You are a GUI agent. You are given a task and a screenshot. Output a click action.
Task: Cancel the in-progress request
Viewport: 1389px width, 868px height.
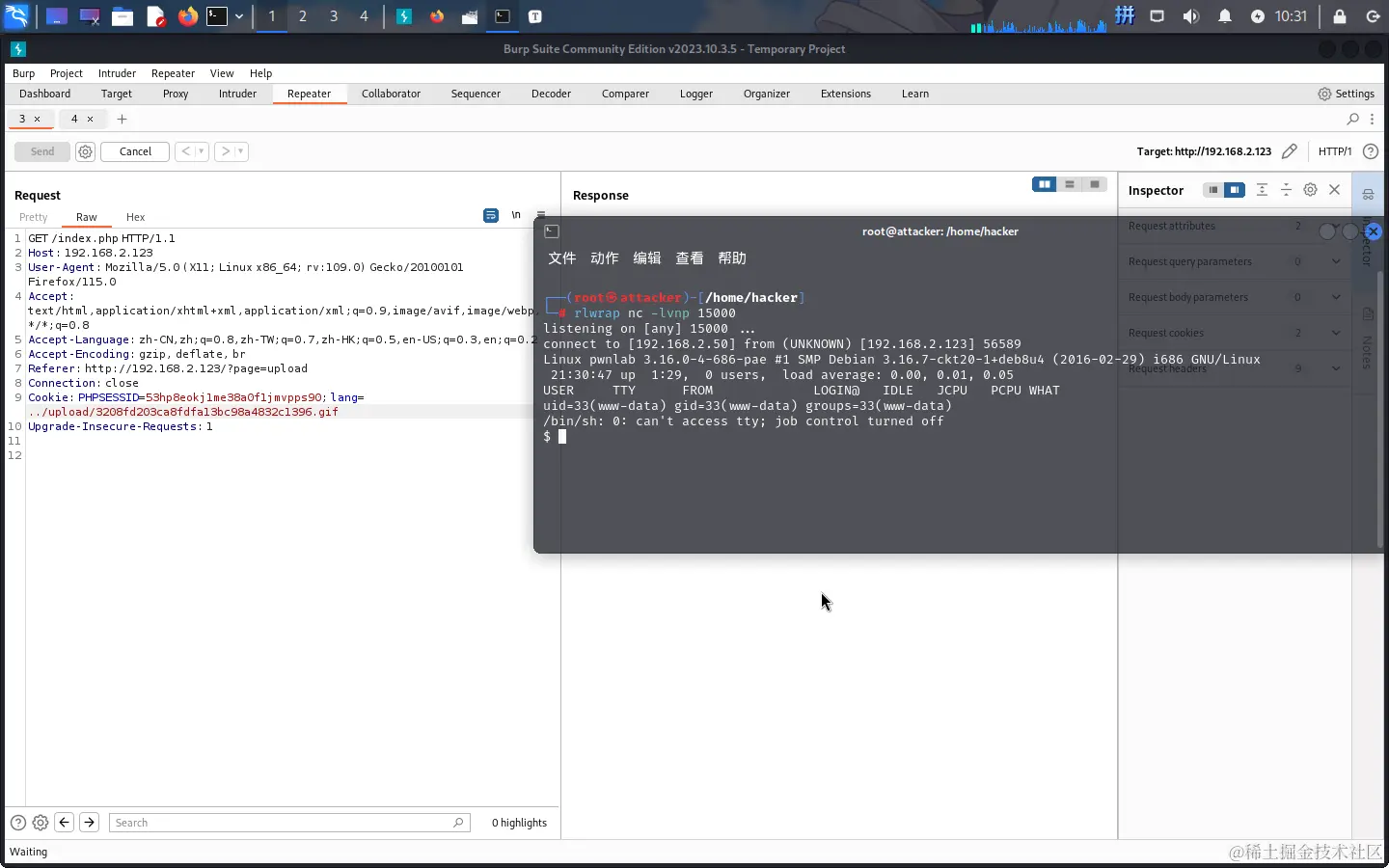pos(135,151)
